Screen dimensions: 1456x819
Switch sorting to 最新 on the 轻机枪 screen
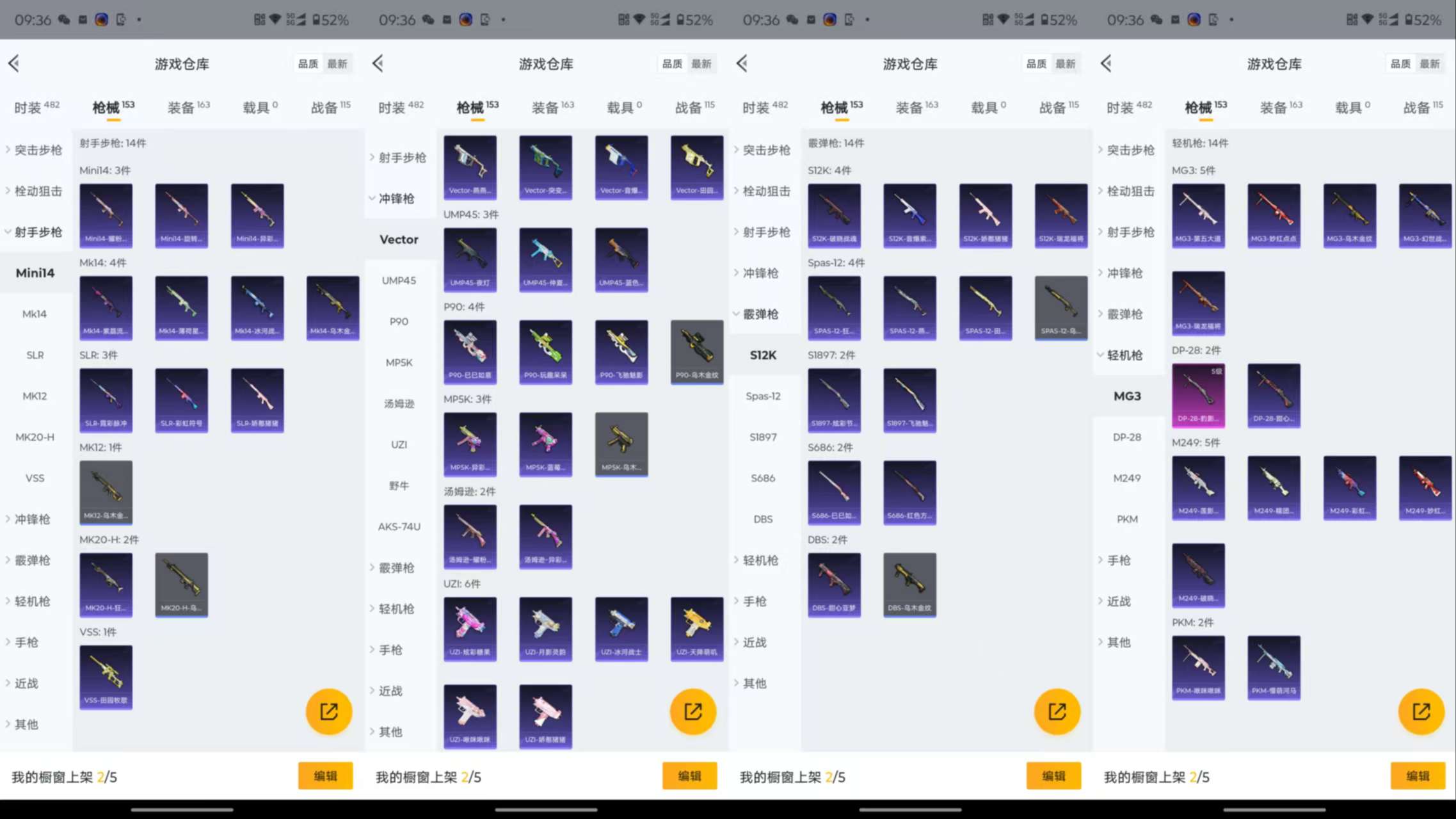click(x=1429, y=63)
